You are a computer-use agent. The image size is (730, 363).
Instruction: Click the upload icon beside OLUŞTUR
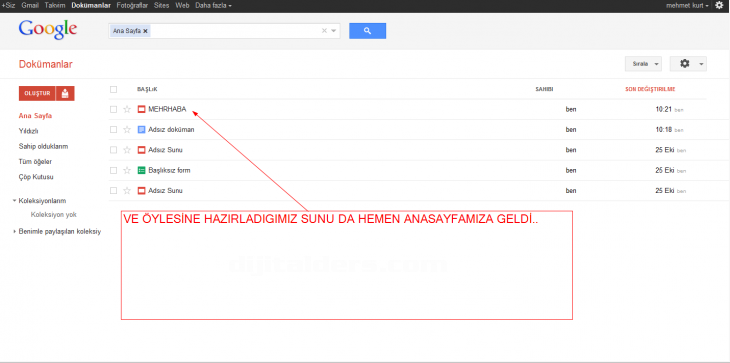pos(65,93)
